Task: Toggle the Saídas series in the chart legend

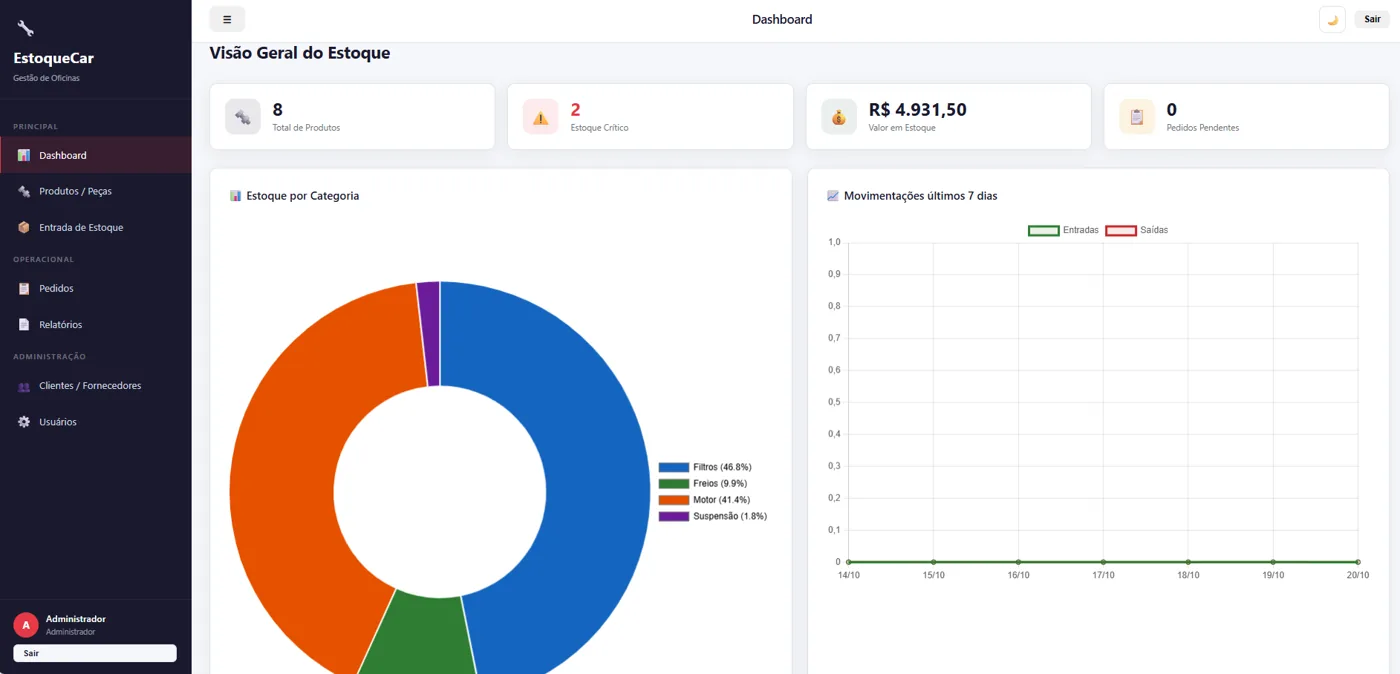Action: click(x=1136, y=230)
